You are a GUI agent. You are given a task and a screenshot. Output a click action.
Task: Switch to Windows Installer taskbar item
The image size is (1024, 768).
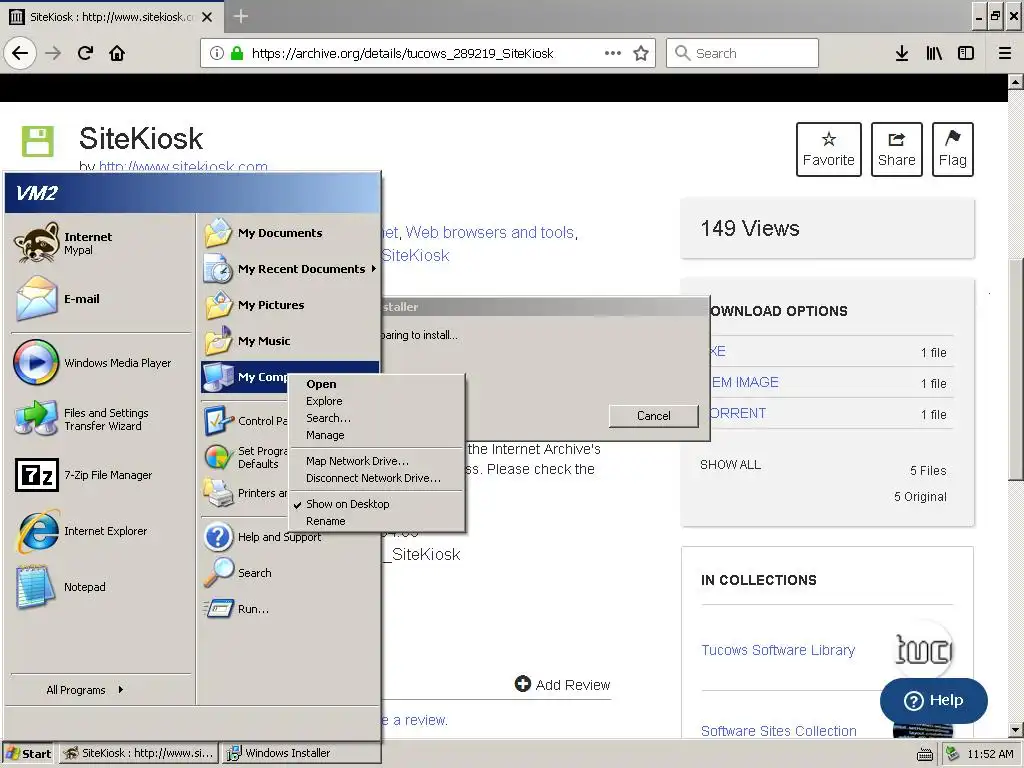pyautogui.click(x=300, y=753)
